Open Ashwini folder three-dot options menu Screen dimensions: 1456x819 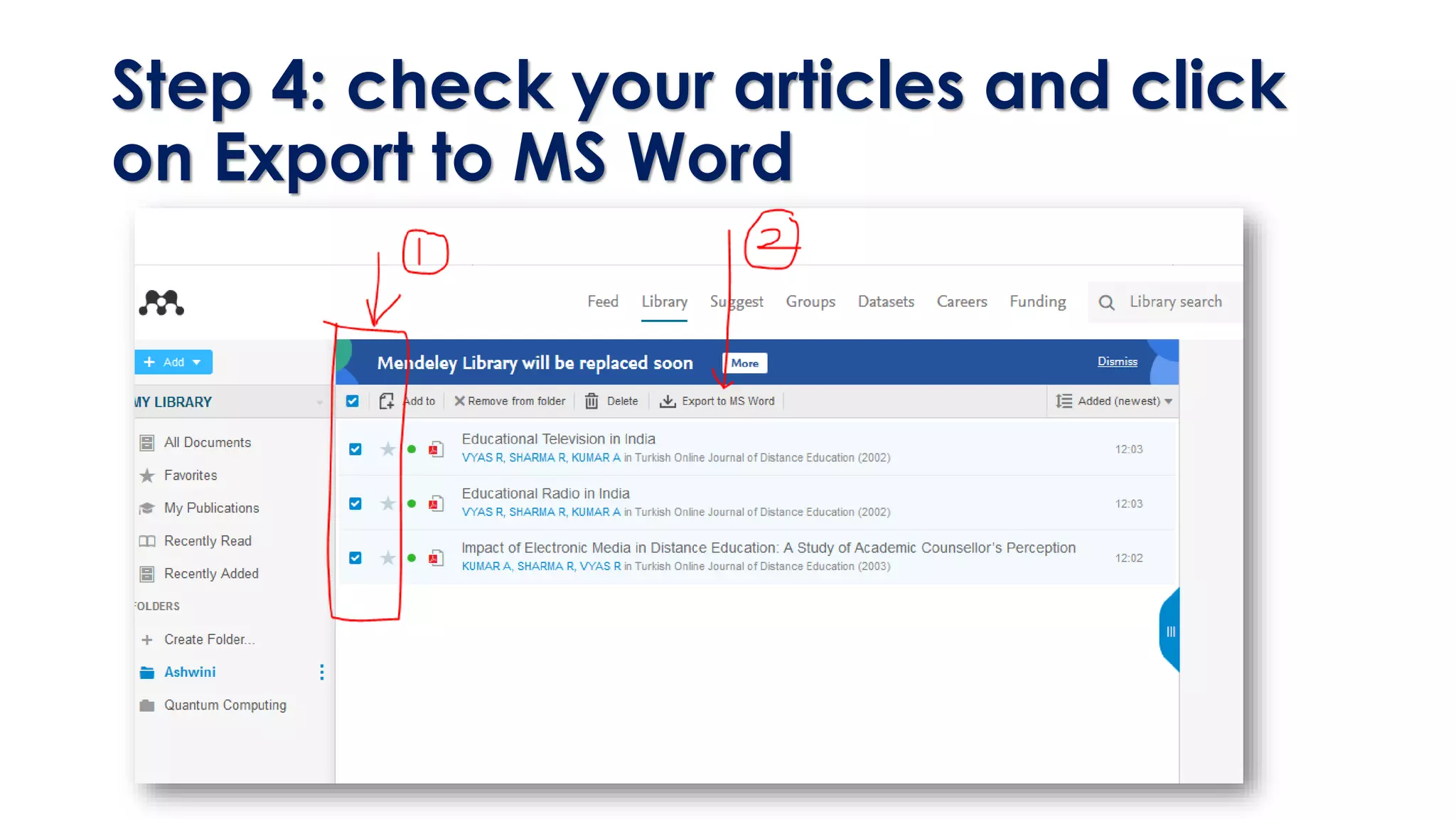[322, 673]
